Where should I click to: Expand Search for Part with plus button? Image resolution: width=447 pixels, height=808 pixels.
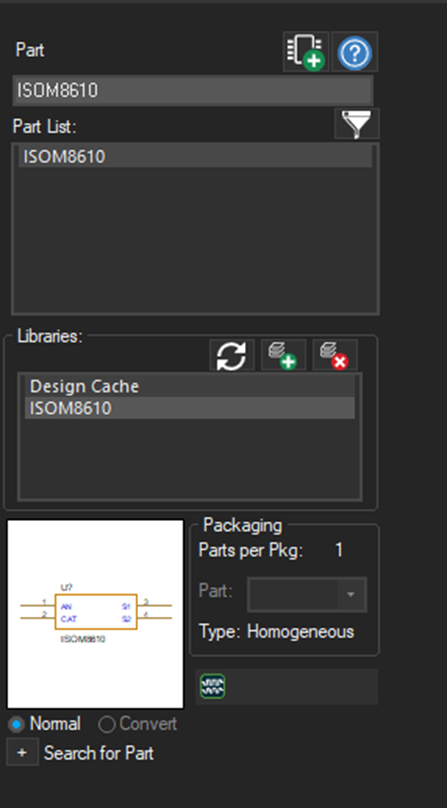tap(22, 753)
